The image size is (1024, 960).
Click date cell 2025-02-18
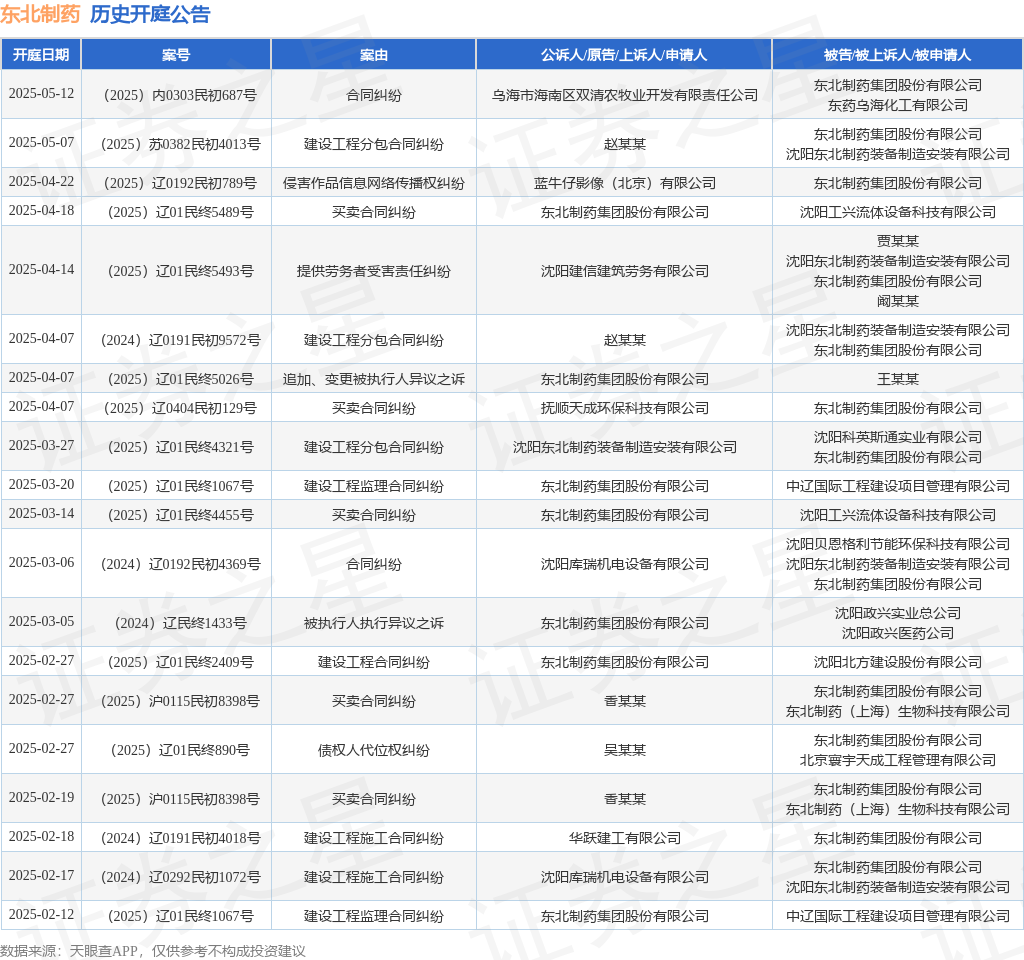[41, 837]
